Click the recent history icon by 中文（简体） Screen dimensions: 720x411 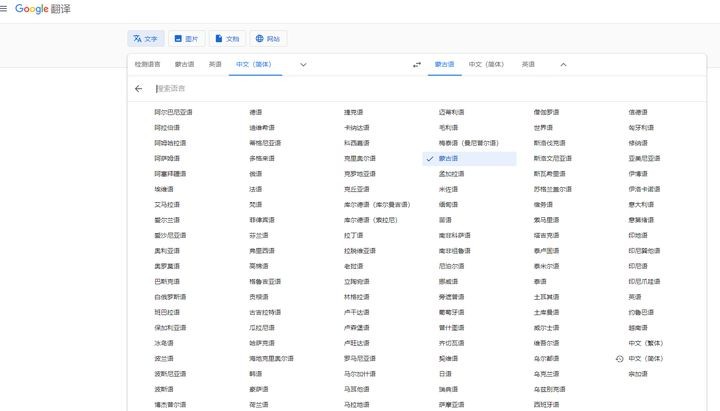[x=619, y=359]
